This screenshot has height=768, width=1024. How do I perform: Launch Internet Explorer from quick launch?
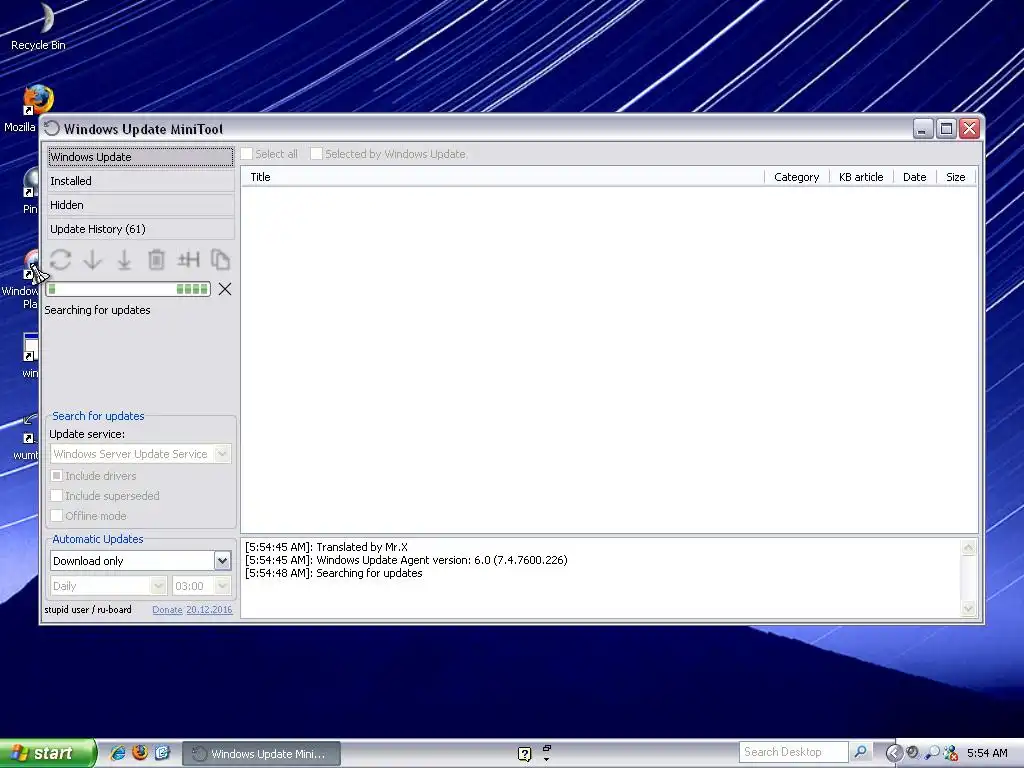point(118,753)
